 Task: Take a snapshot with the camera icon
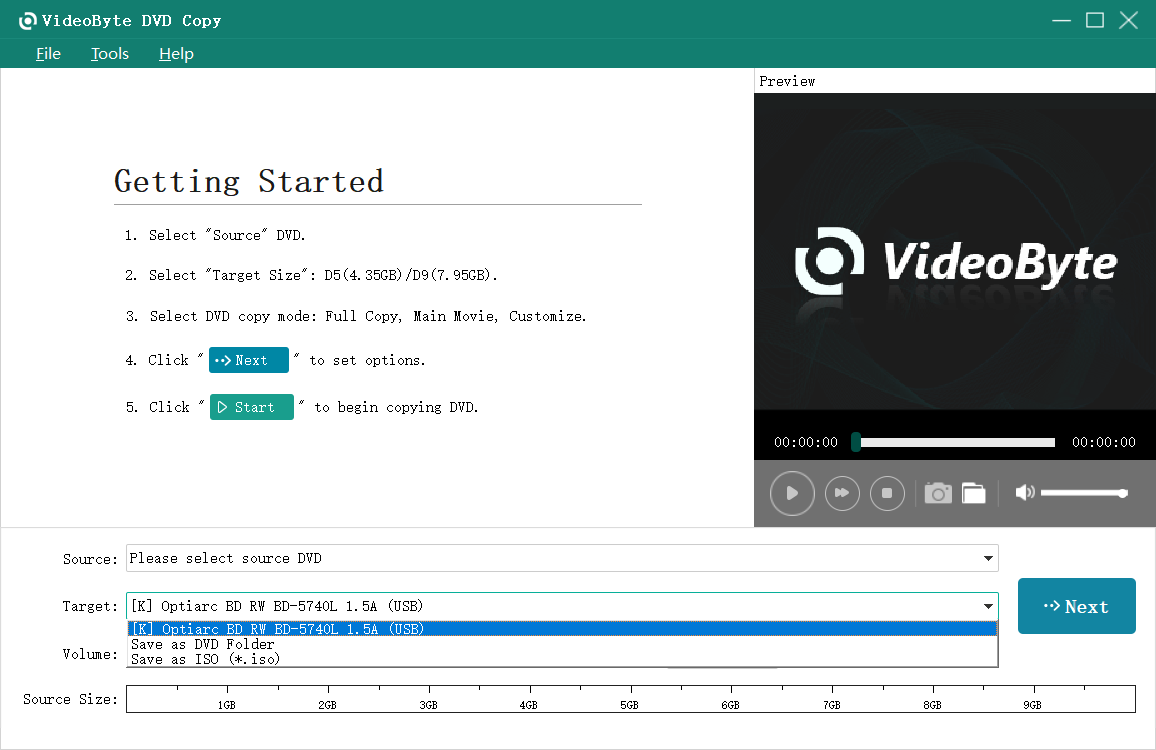(x=938, y=493)
